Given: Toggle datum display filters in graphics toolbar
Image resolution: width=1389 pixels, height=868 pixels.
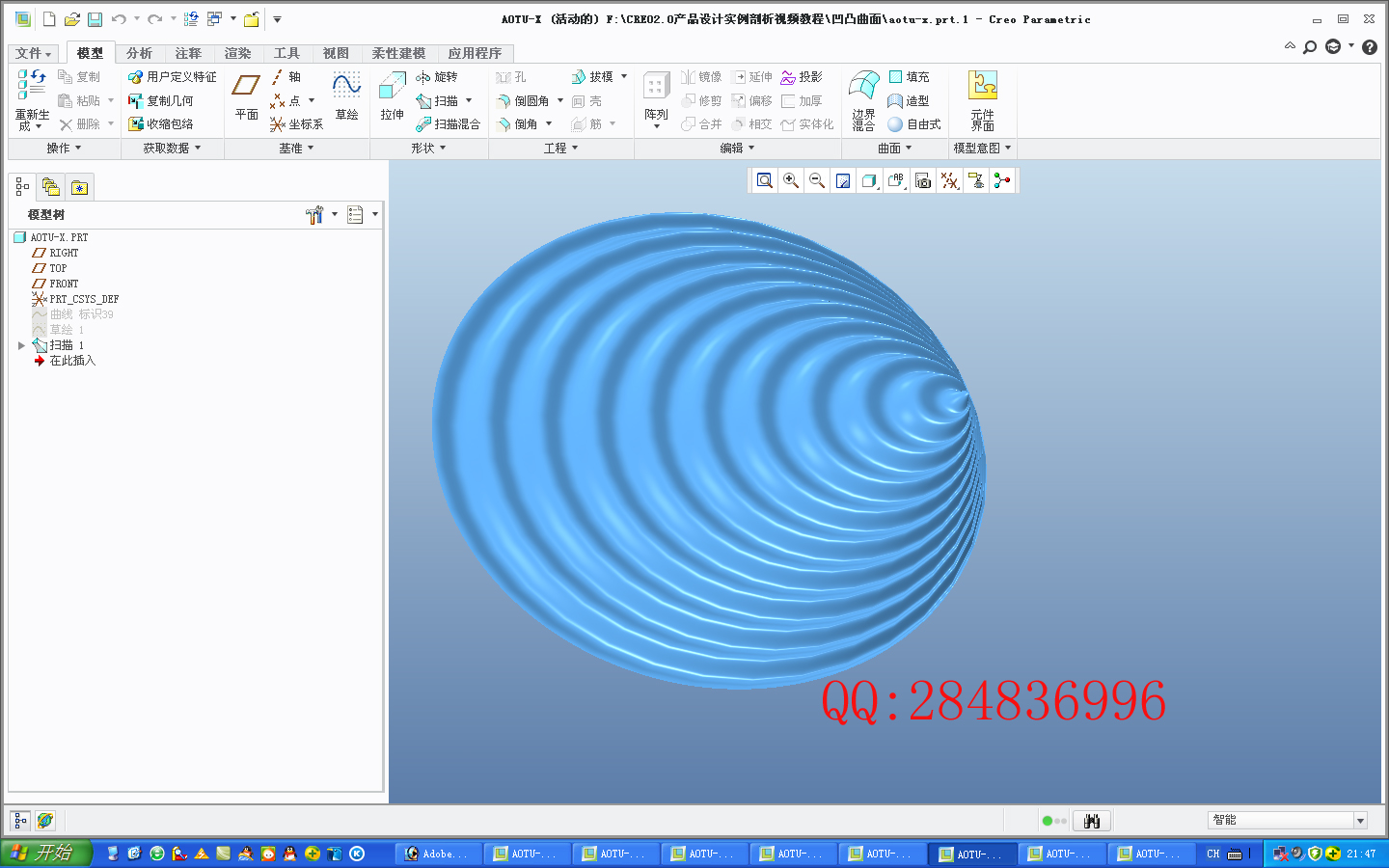Looking at the screenshot, I should (950, 180).
